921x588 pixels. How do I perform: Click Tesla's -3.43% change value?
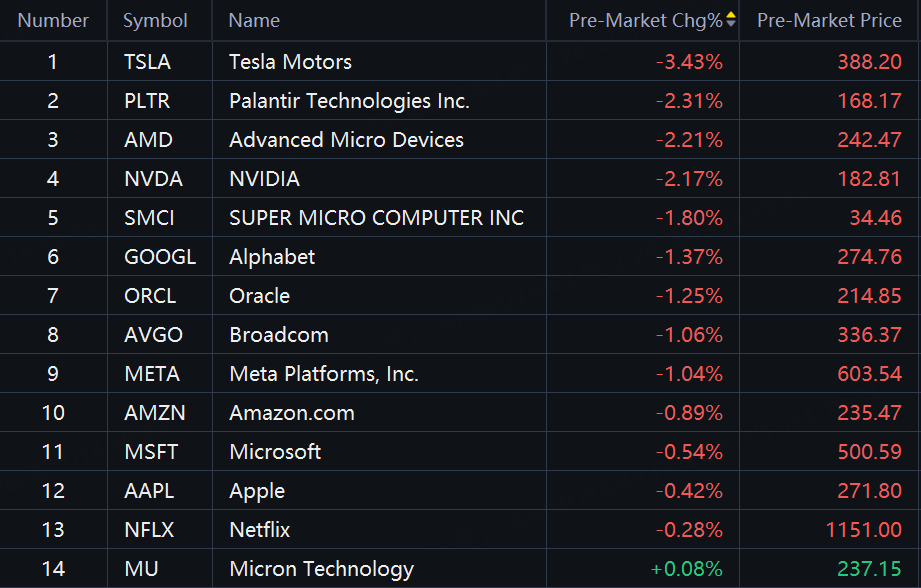click(x=689, y=62)
